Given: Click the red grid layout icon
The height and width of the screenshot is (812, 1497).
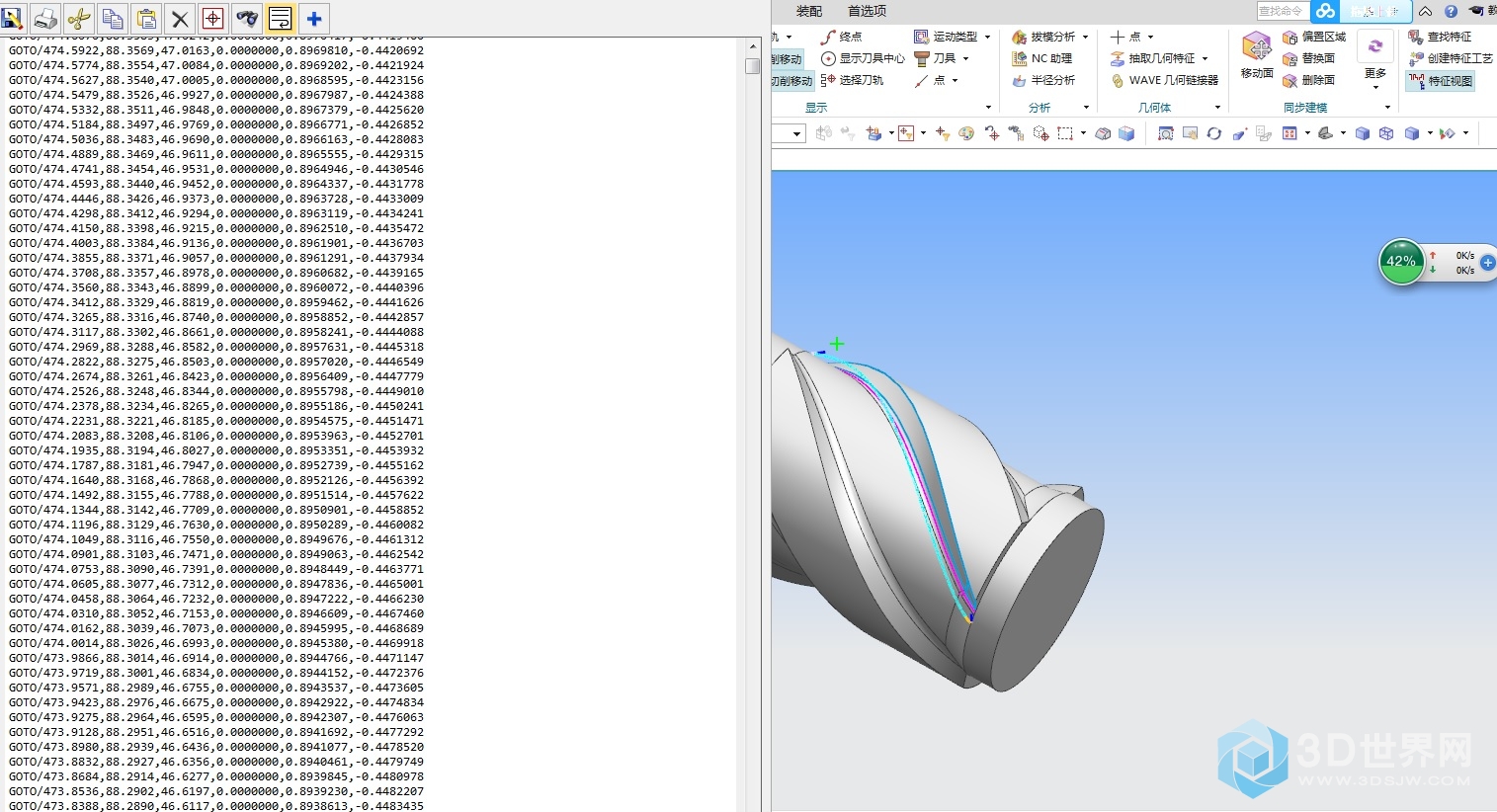Looking at the screenshot, I should click(x=1289, y=133).
